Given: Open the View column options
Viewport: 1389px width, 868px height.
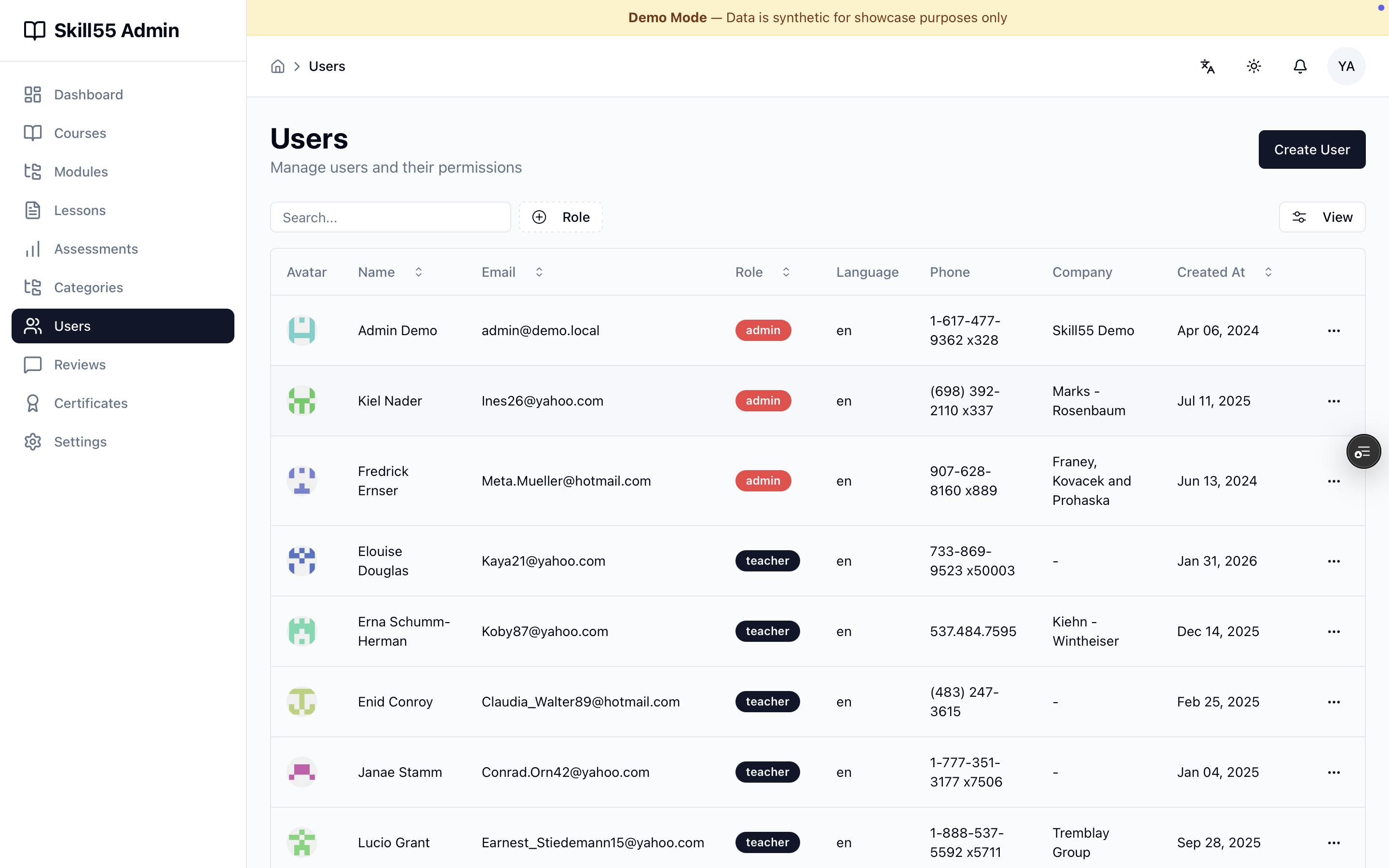Looking at the screenshot, I should (1322, 217).
